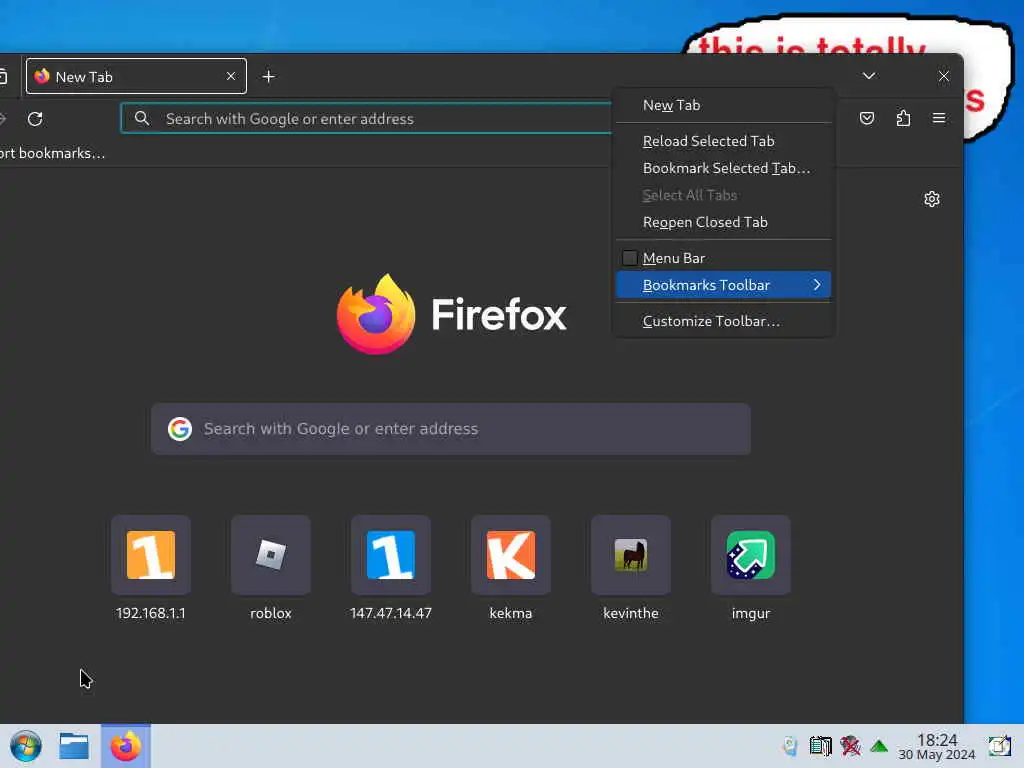Click the crossed-out red tray icon
The image size is (1024, 768).
pyautogui.click(x=850, y=746)
